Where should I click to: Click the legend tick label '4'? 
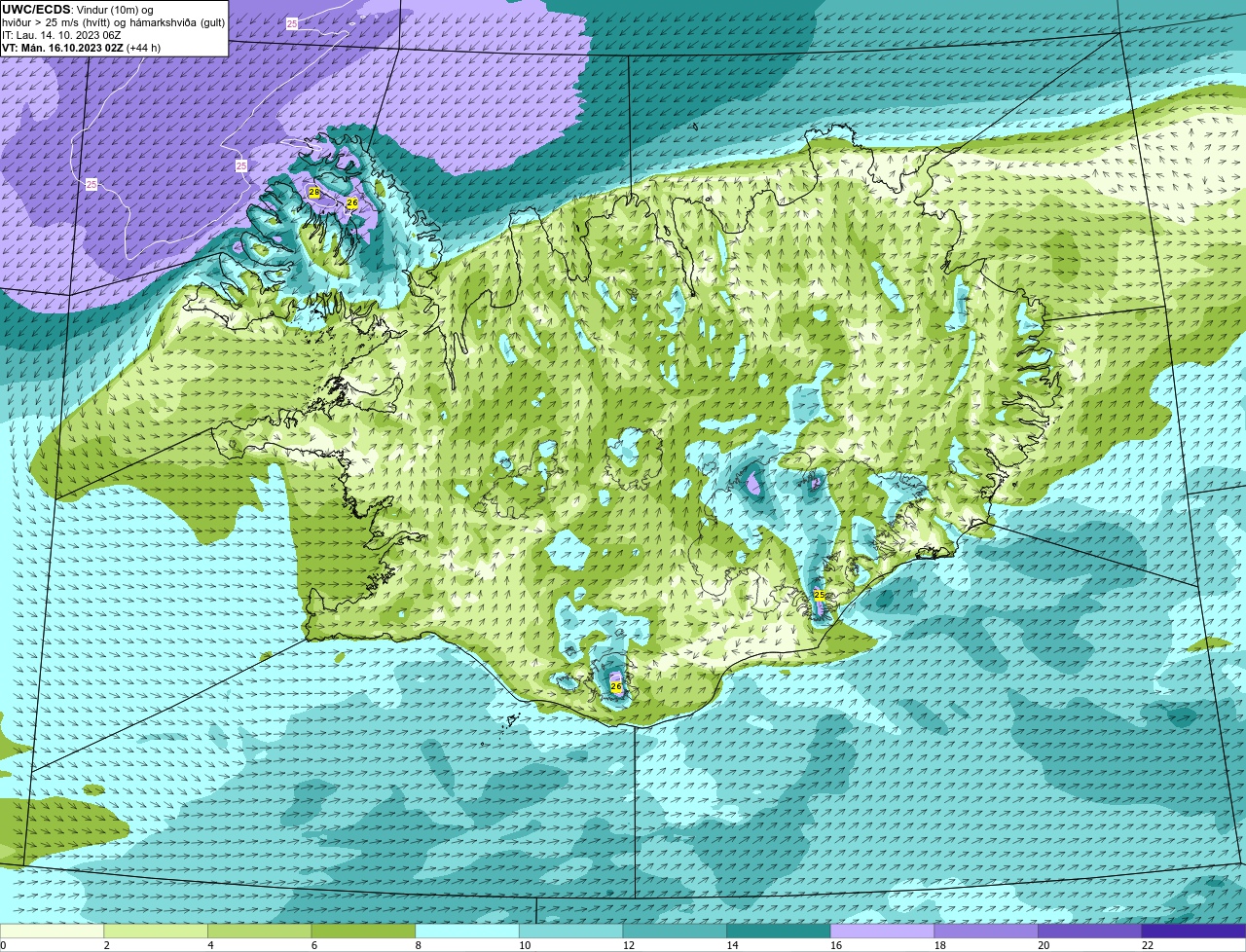click(210, 944)
